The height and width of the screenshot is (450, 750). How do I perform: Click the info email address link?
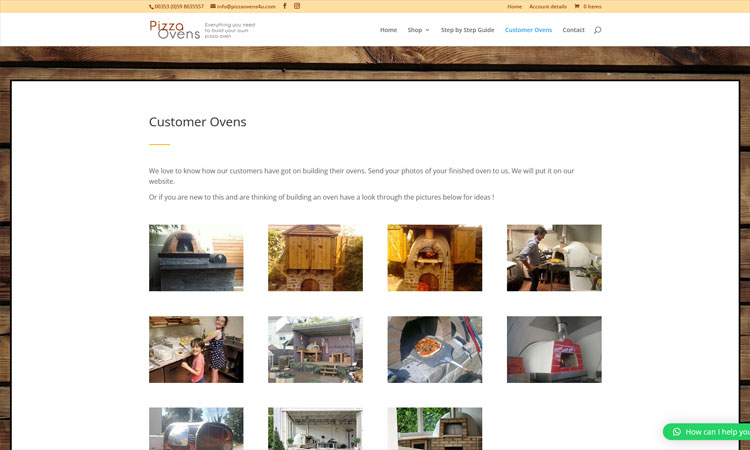243,6
